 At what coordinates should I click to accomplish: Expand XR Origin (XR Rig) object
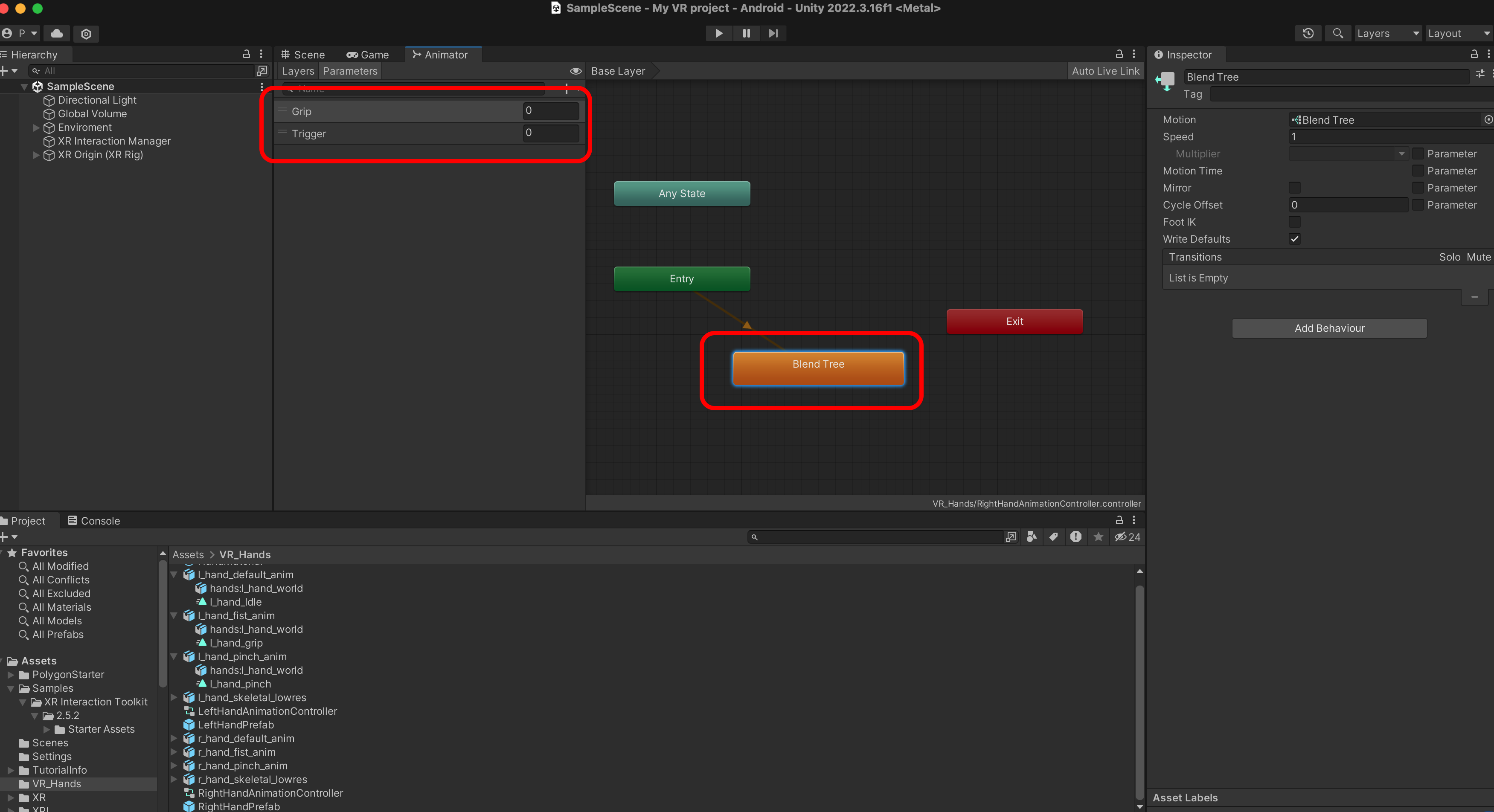(36, 155)
